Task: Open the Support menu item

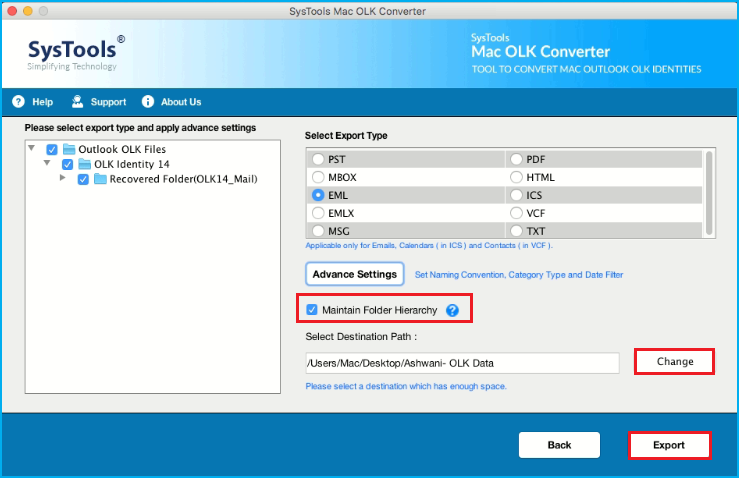Action: click(x=108, y=102)
